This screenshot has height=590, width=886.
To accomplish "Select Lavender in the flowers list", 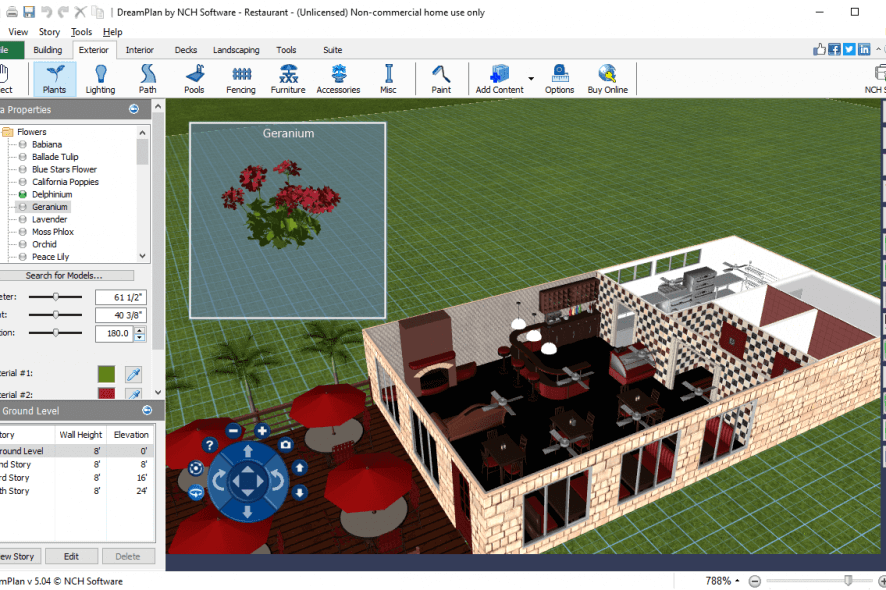I will tap(49, 219).
